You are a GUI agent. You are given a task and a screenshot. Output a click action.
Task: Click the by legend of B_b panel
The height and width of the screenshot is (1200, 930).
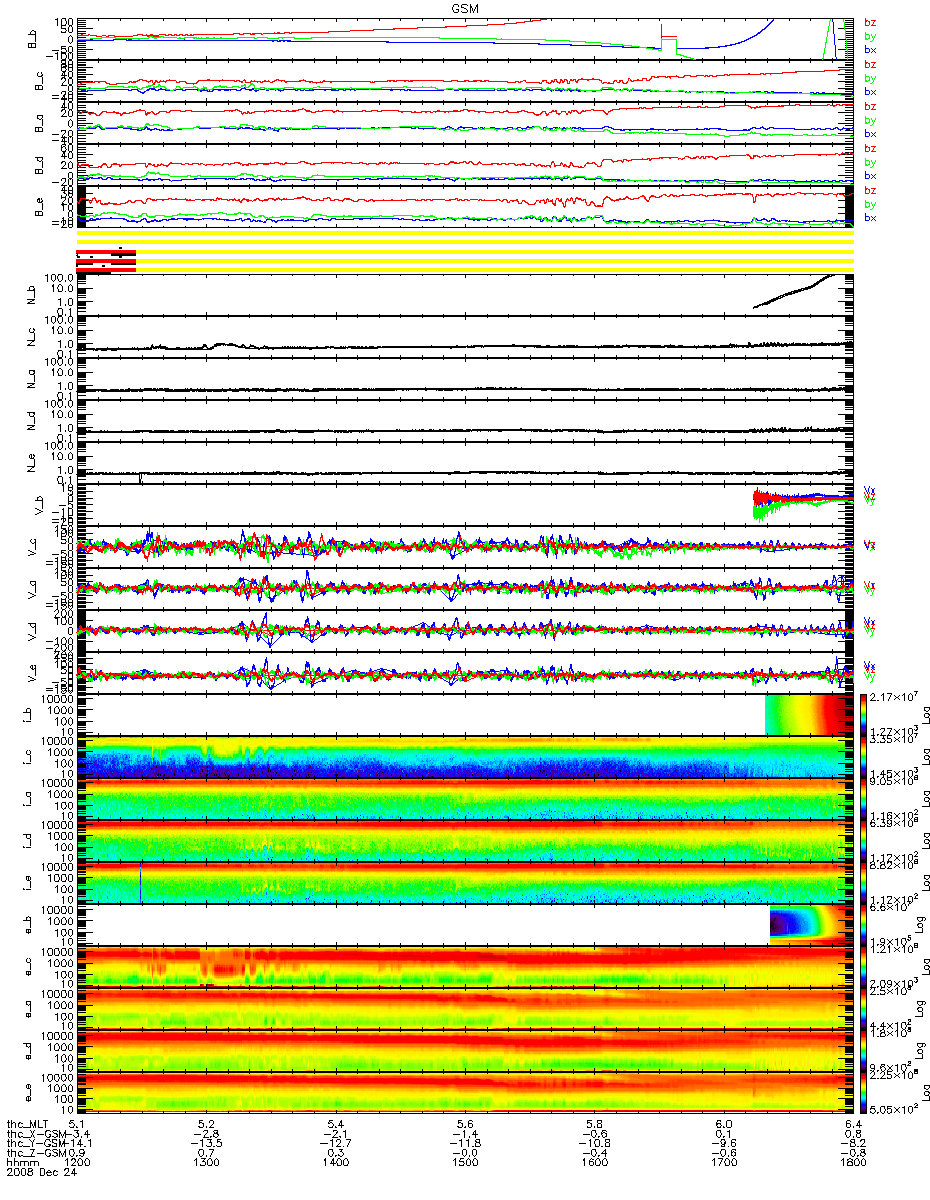[x=870, y=36]
